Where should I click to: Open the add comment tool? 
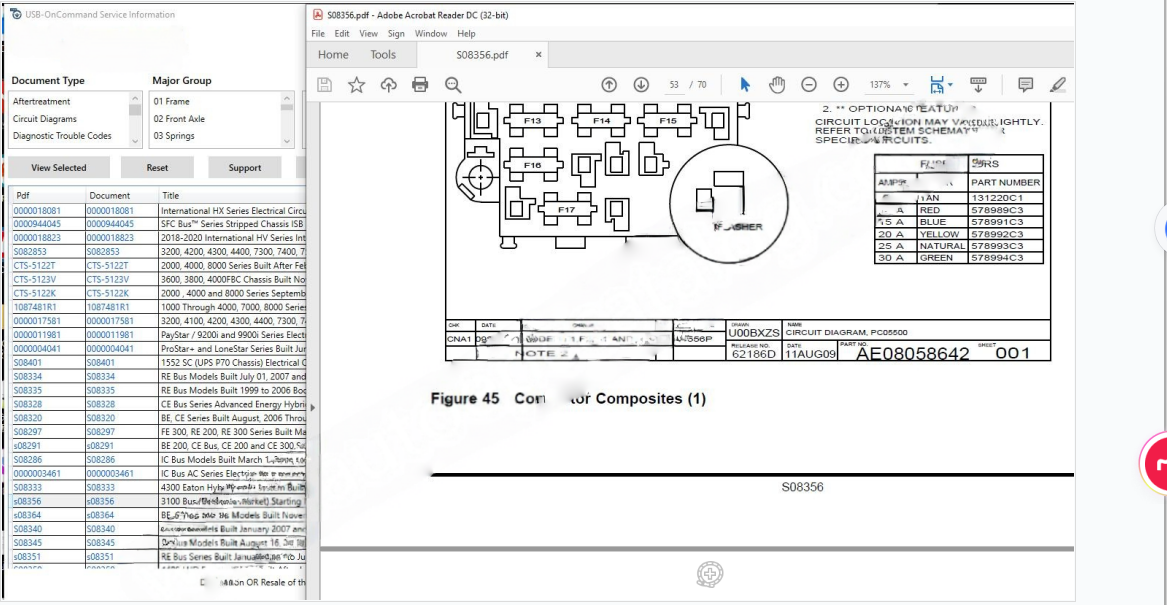[x=1025, y=85]
